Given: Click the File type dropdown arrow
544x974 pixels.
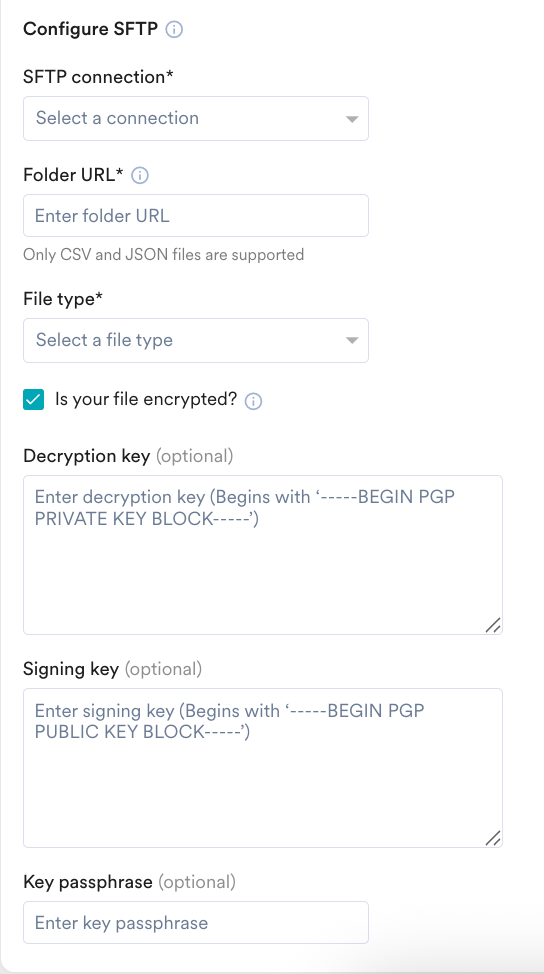Looking at the screenshot, I should pyautogui.click(x=352, y=340).
